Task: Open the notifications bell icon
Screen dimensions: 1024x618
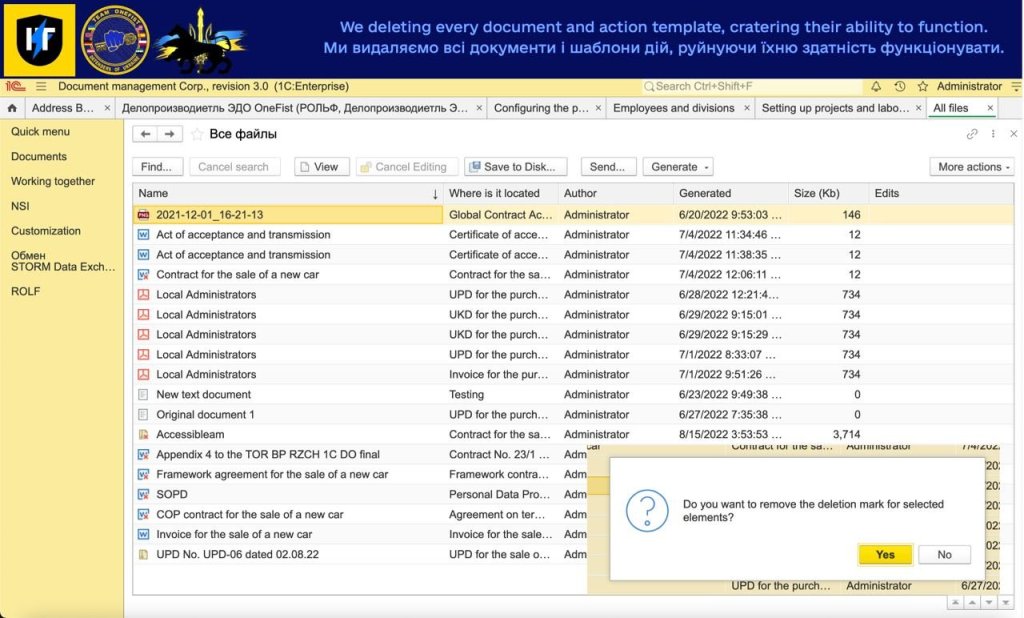Action: pos(876,87)
